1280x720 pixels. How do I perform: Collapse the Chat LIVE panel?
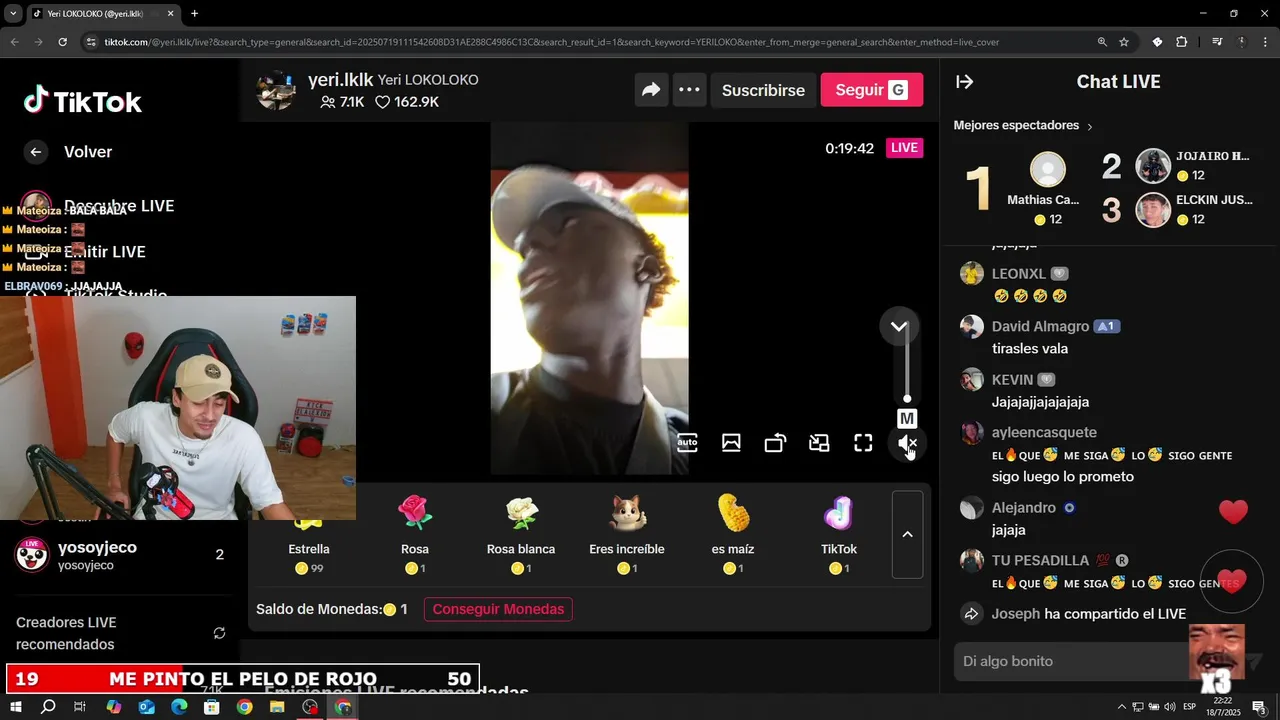click(965, 82)
